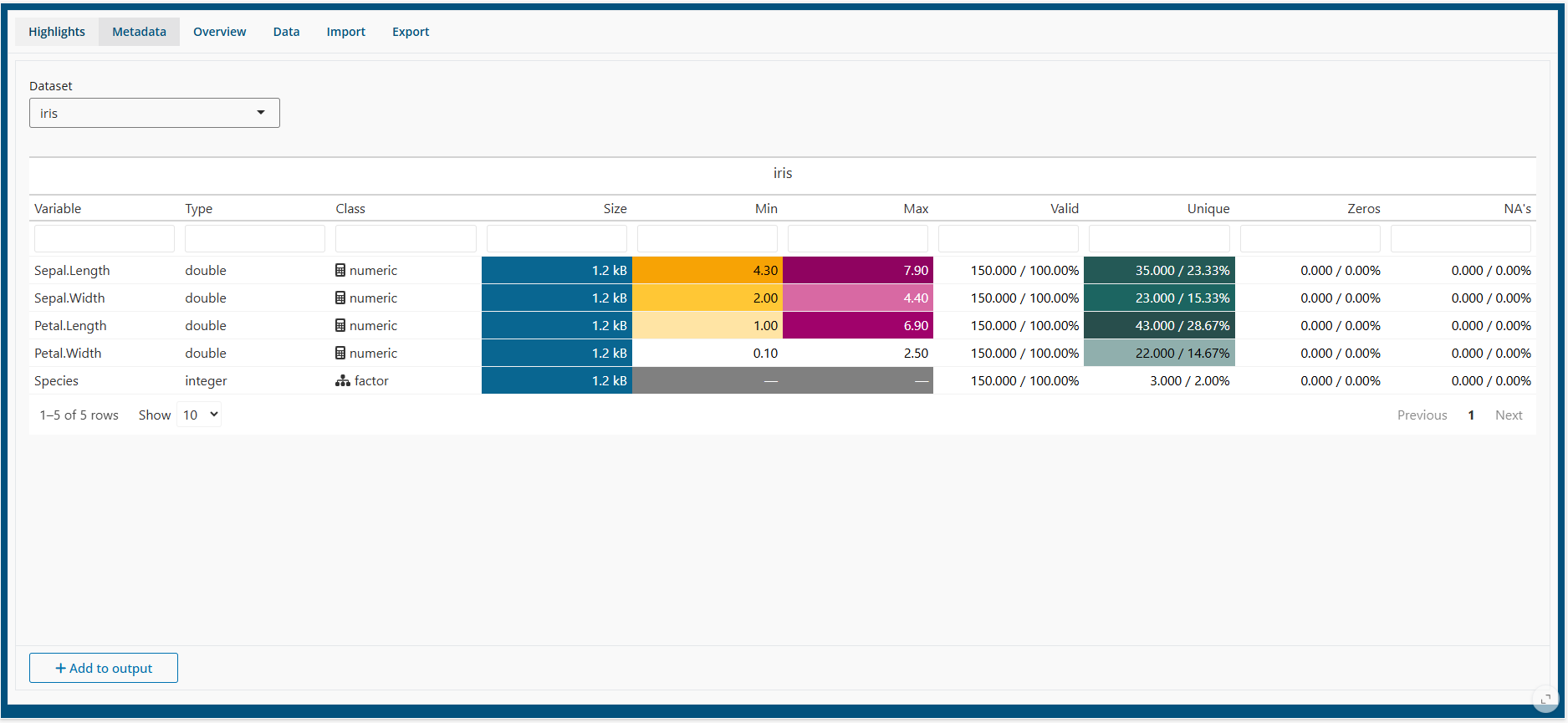Open the Overview tab
Viewport: 1568px width, 723px height.
(x=219, y=32)
